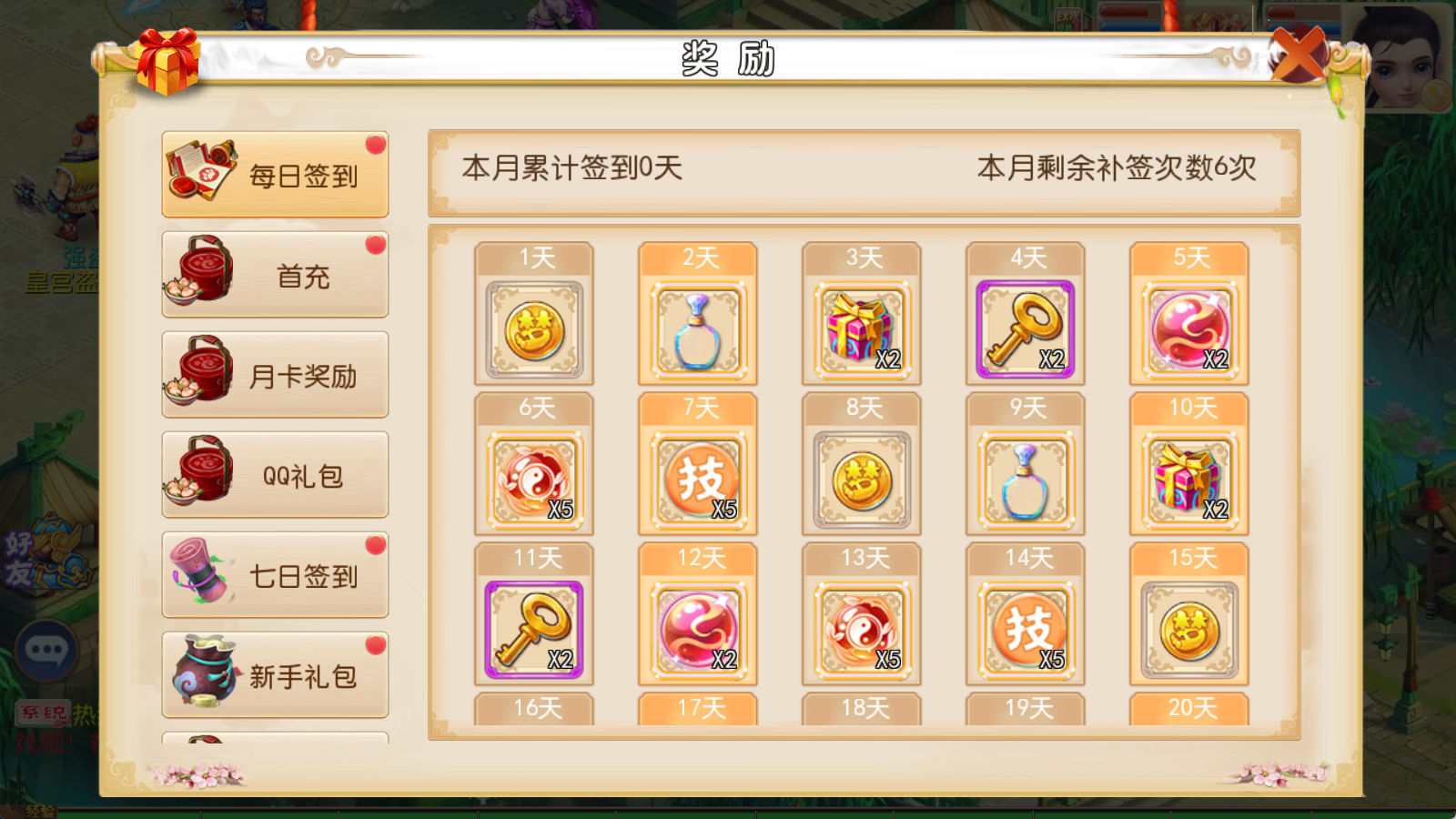Screen dimensions: 1456x819
Task: Open the 每日签到 daily sign-in tab
Action: click(275, 175)
